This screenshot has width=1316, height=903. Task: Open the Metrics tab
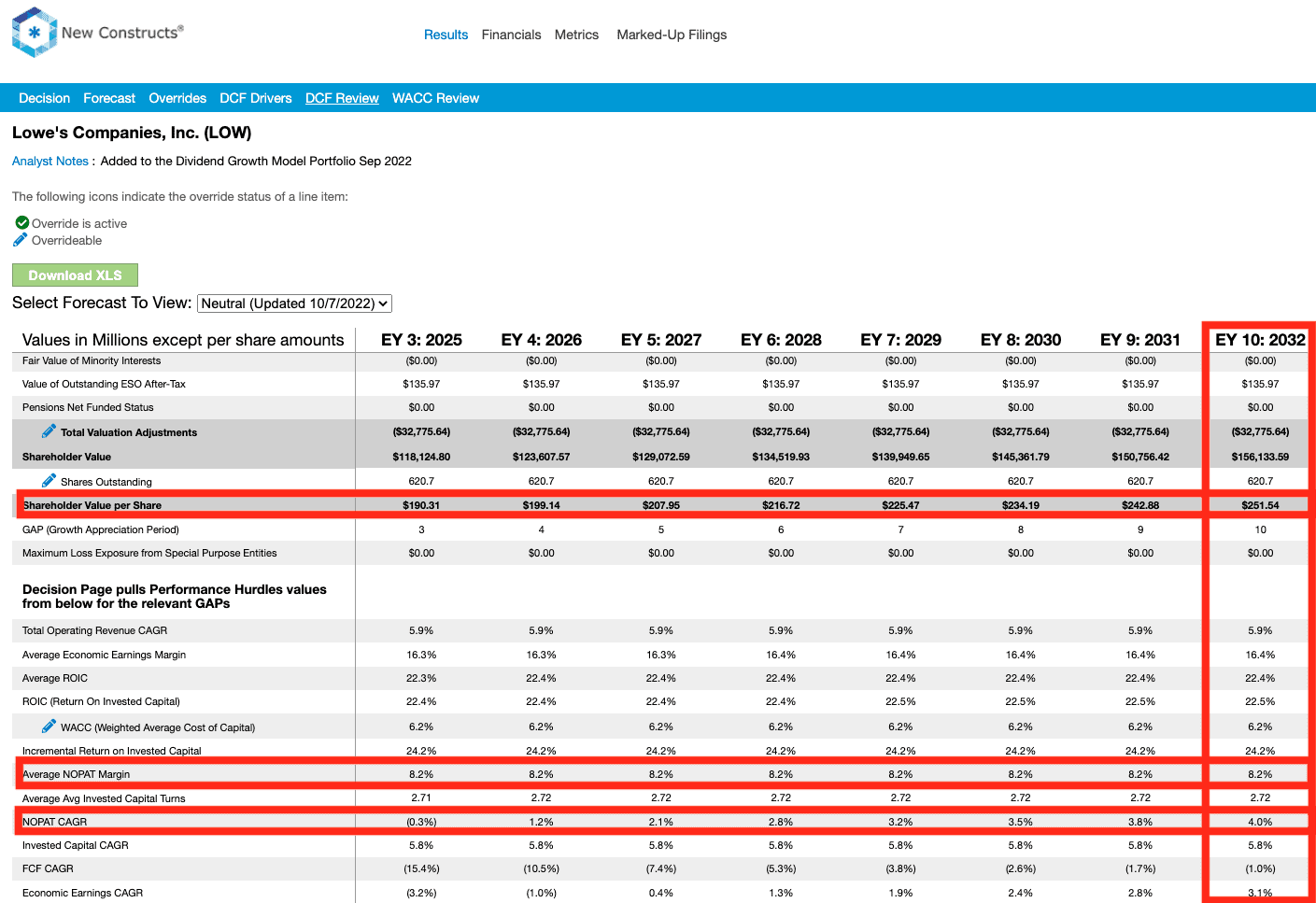(576, 35)
